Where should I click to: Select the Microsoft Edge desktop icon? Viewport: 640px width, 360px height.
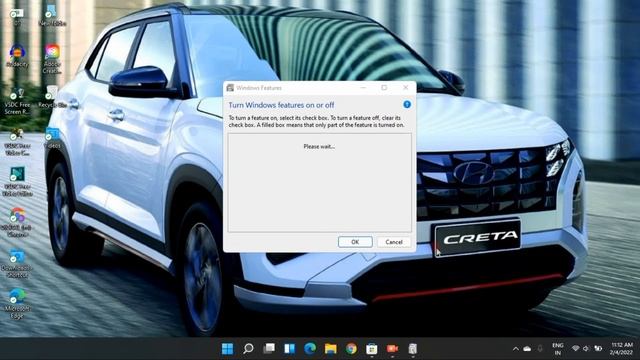tap(17, 304)
